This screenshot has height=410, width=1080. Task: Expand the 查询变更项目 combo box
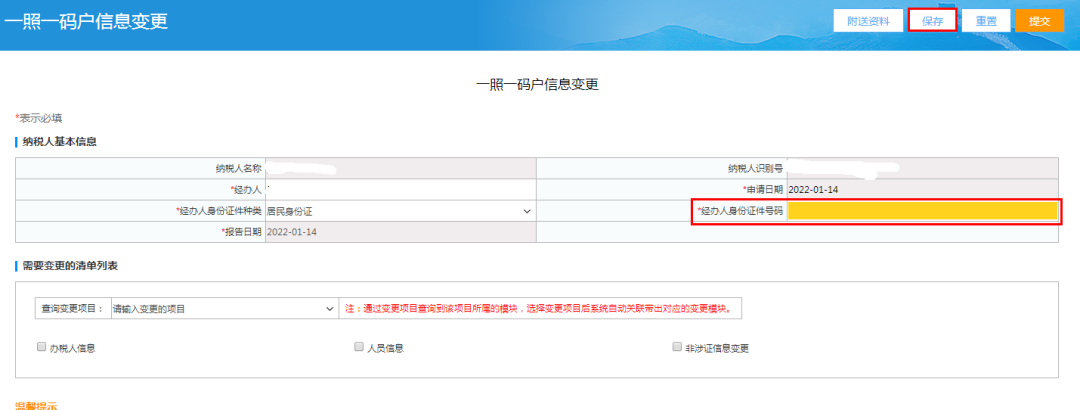point(224,309)
